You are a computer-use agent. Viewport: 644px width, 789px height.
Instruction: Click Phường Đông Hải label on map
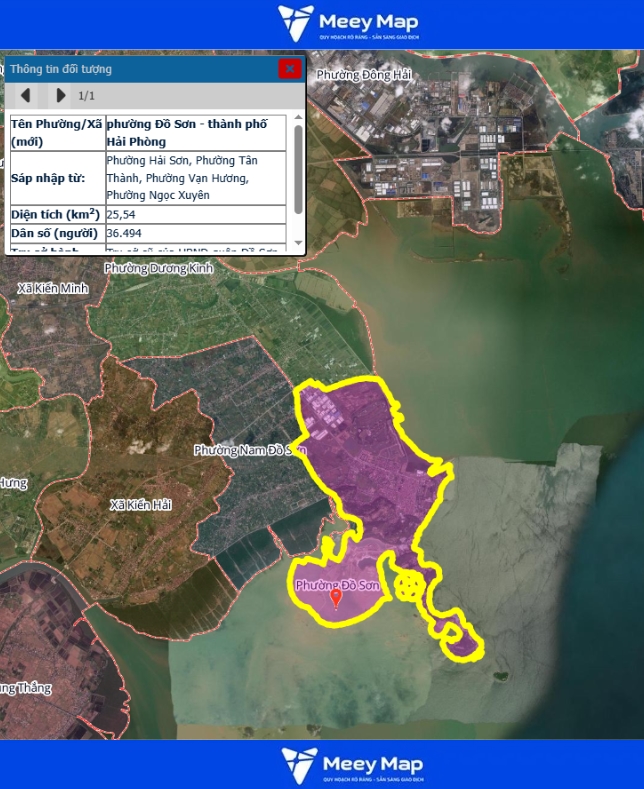tap(363, 75)
